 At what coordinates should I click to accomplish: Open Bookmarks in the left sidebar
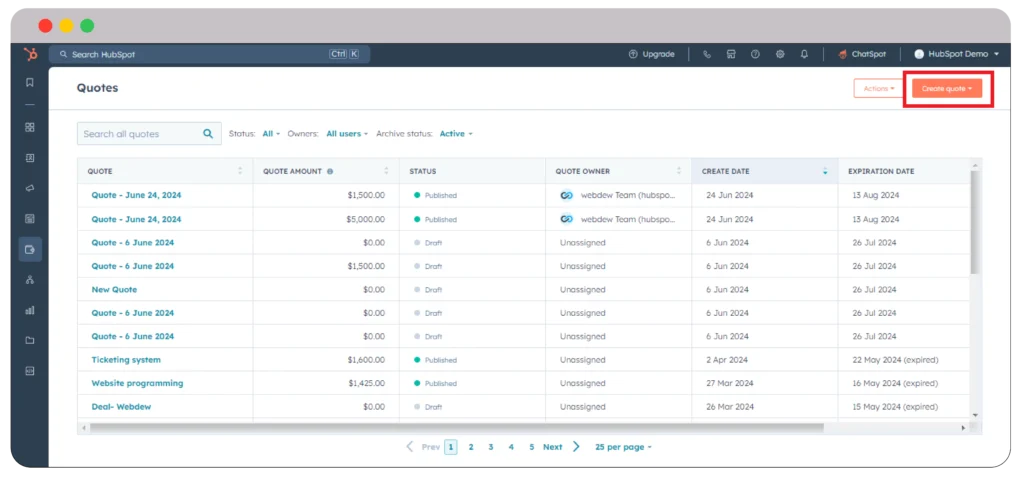click(x=30, y=82)
